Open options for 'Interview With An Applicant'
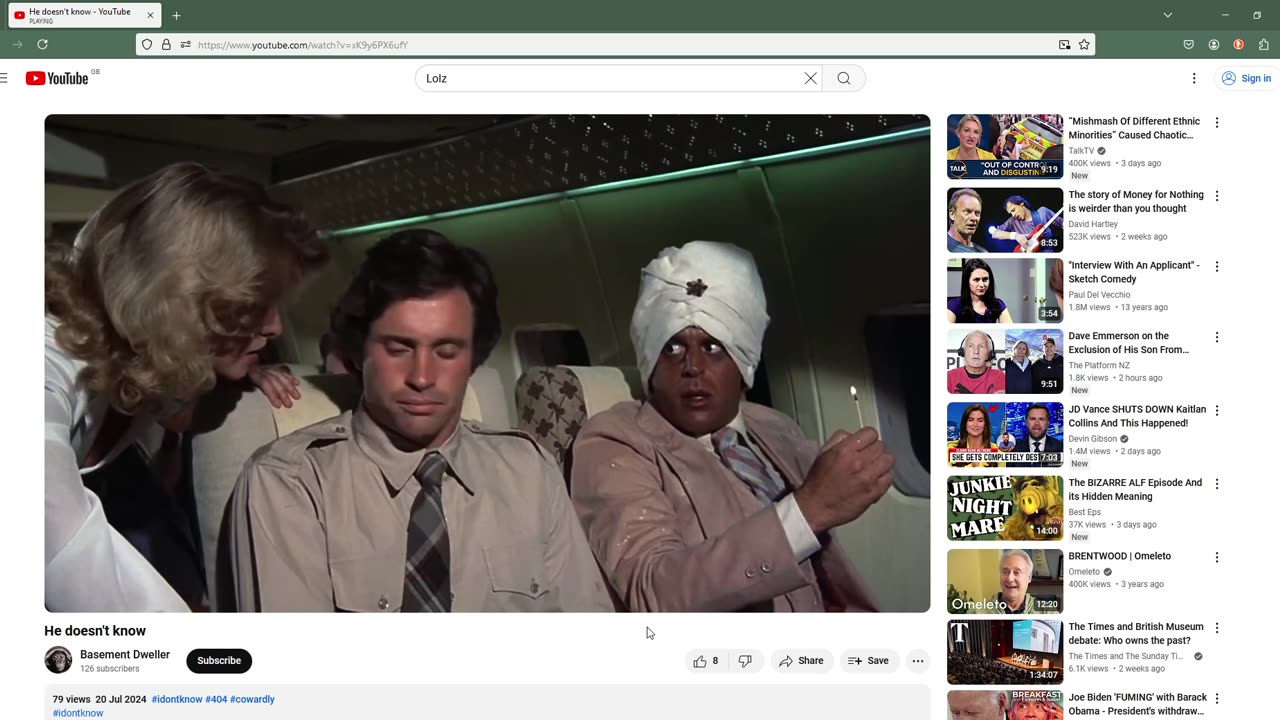Screen dimensions: 1280x720 coord(1217,267)
